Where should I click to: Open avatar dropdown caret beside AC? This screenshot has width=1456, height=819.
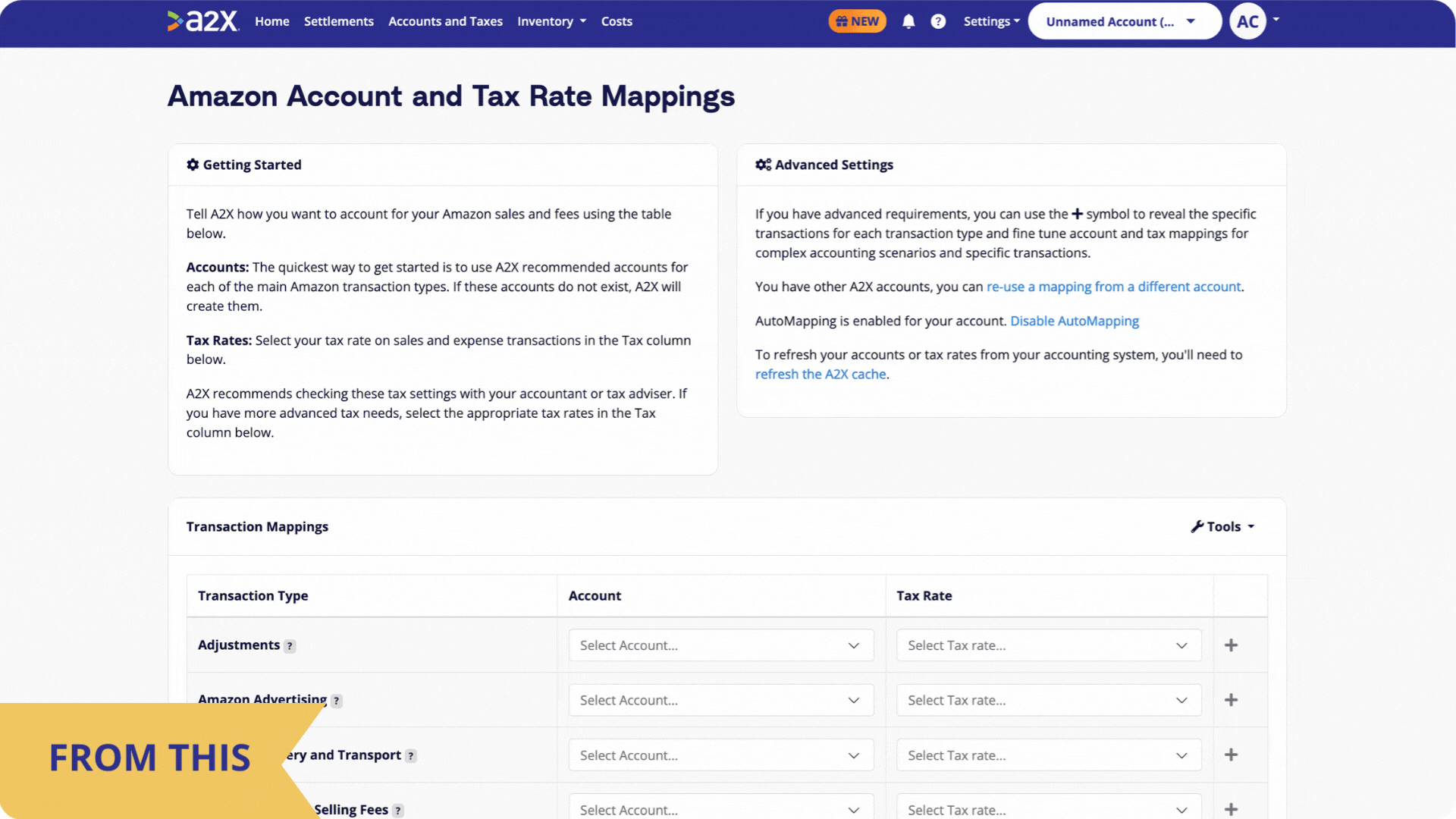[x=1276, y=20]
